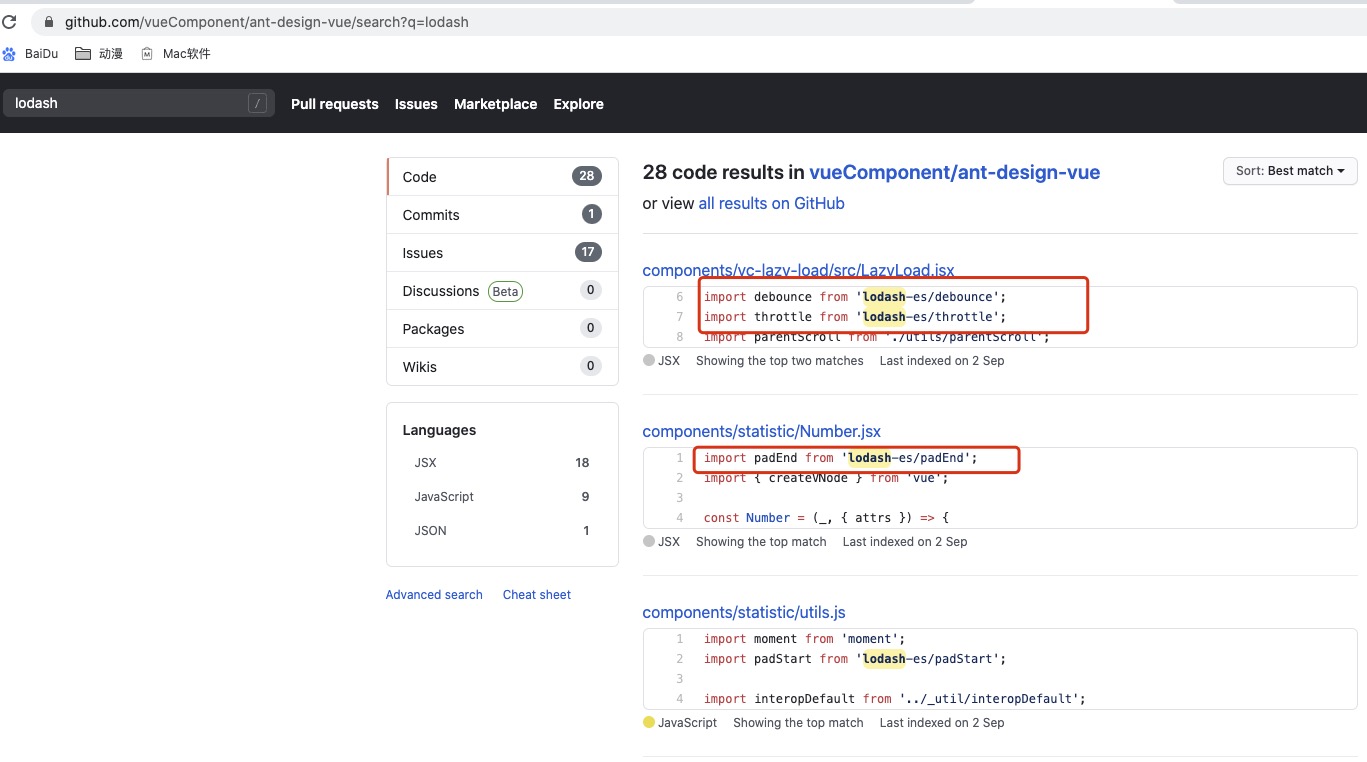
Task: Click the 'import moment' code line
Action: [x=804, y=639]
